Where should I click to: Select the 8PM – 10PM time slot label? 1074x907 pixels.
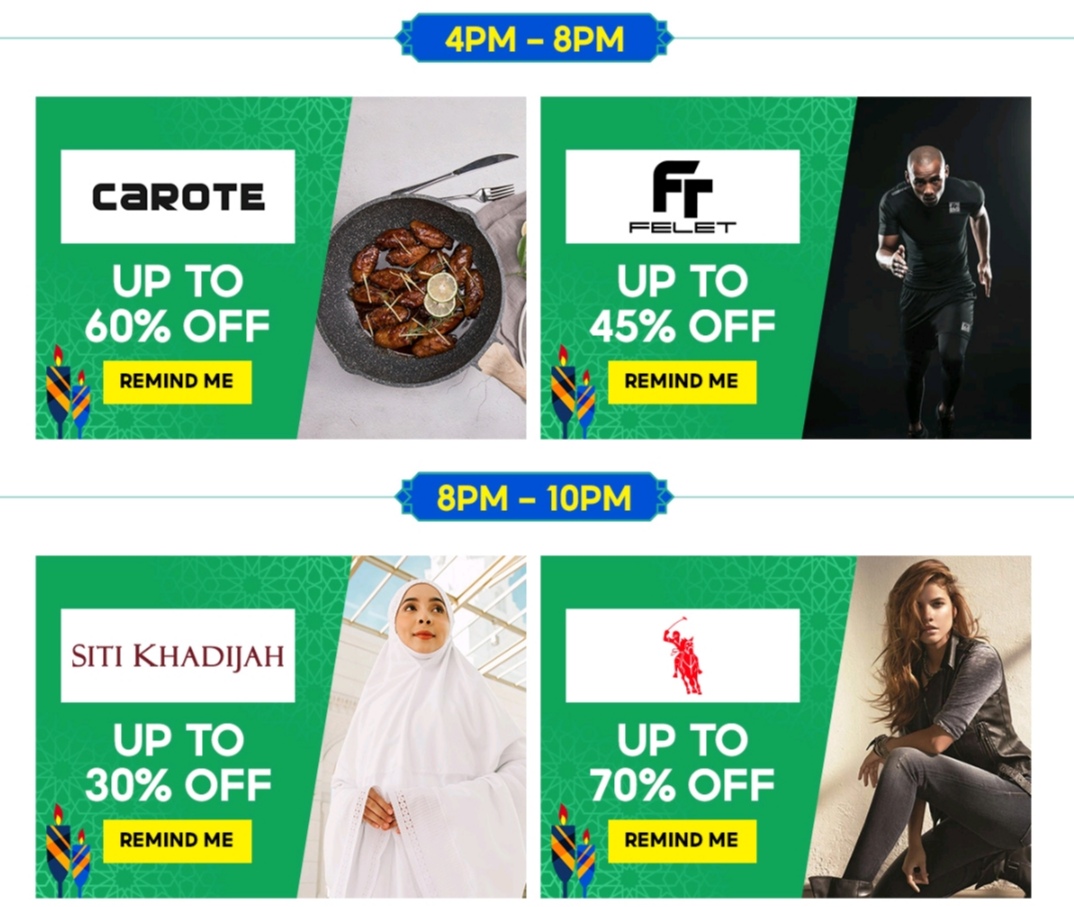535,497
